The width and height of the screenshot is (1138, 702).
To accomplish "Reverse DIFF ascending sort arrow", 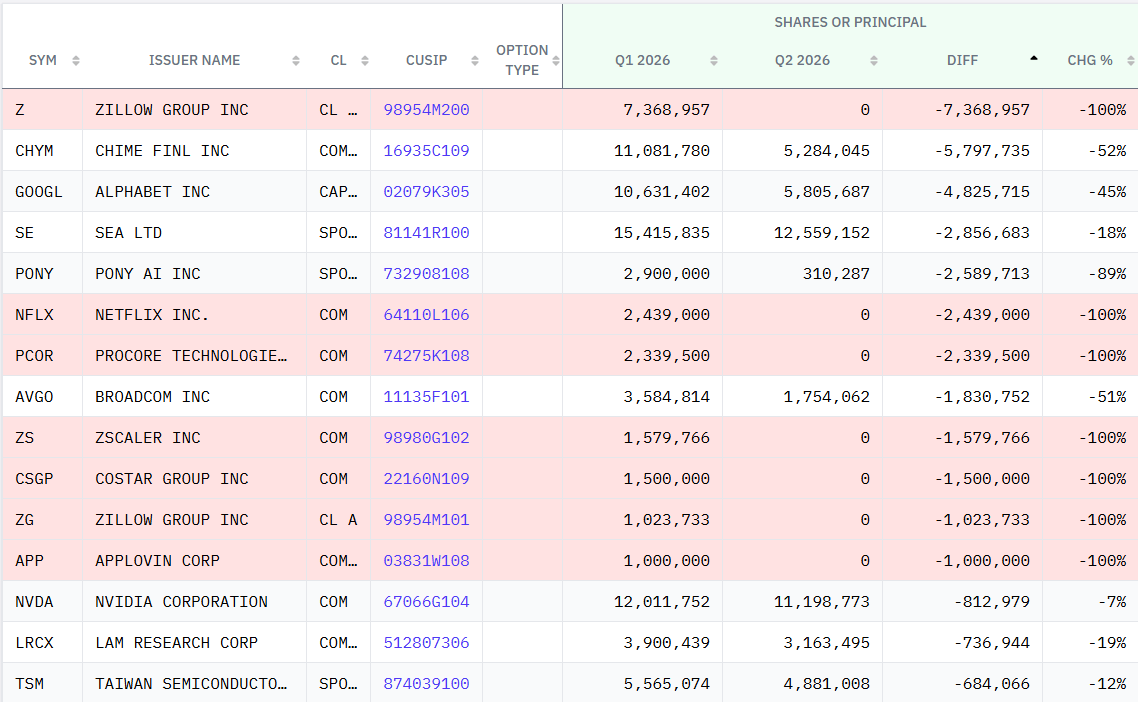I will [1033, 59].
